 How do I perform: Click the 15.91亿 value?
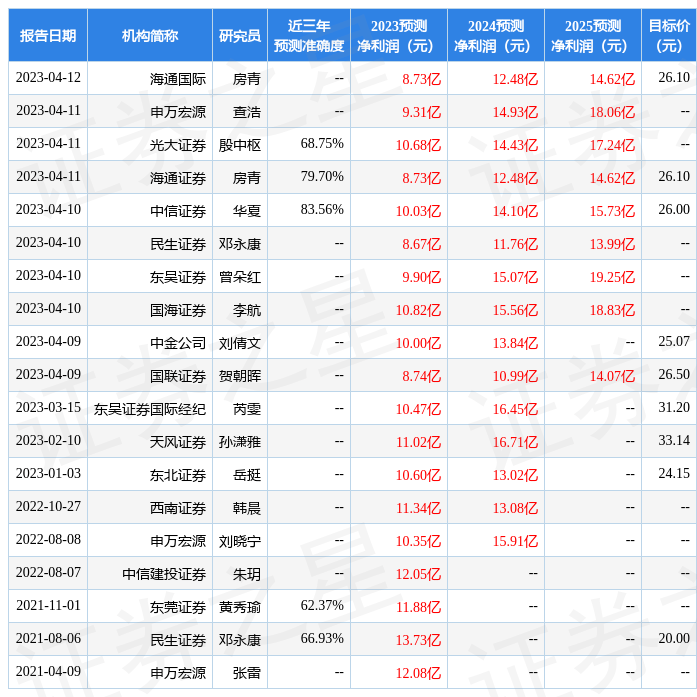(515, 541)
